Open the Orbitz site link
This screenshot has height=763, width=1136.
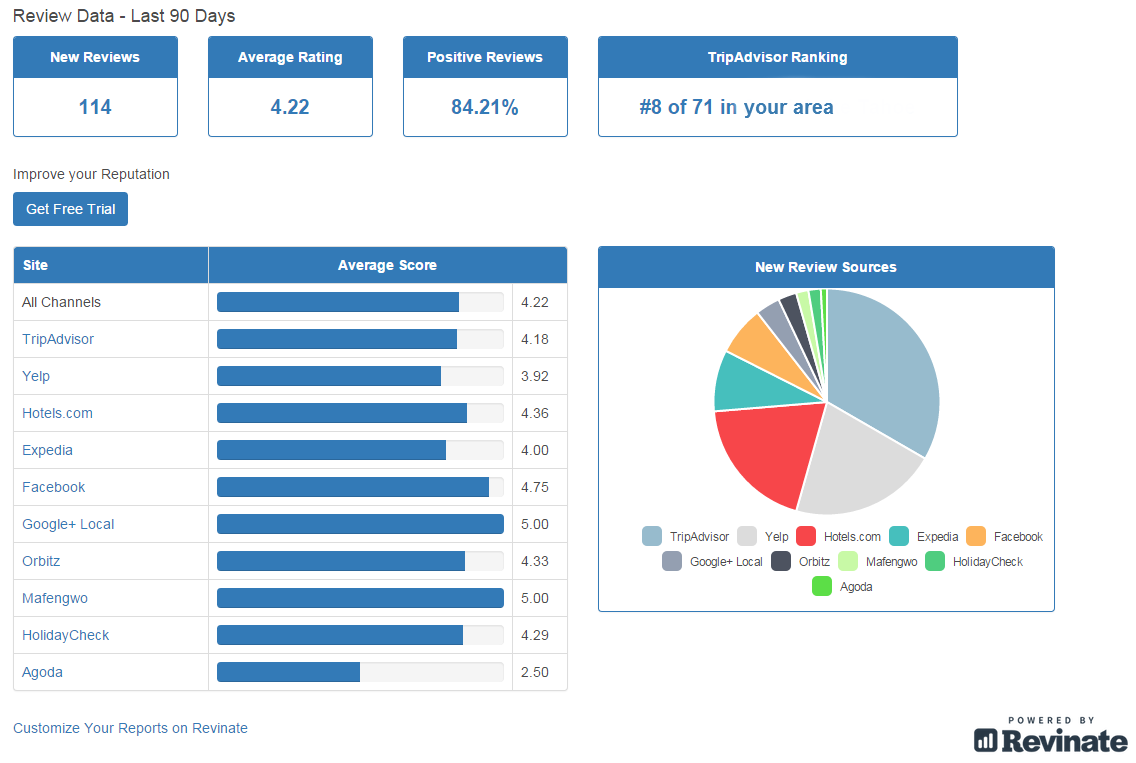click(x=41, y=561)
